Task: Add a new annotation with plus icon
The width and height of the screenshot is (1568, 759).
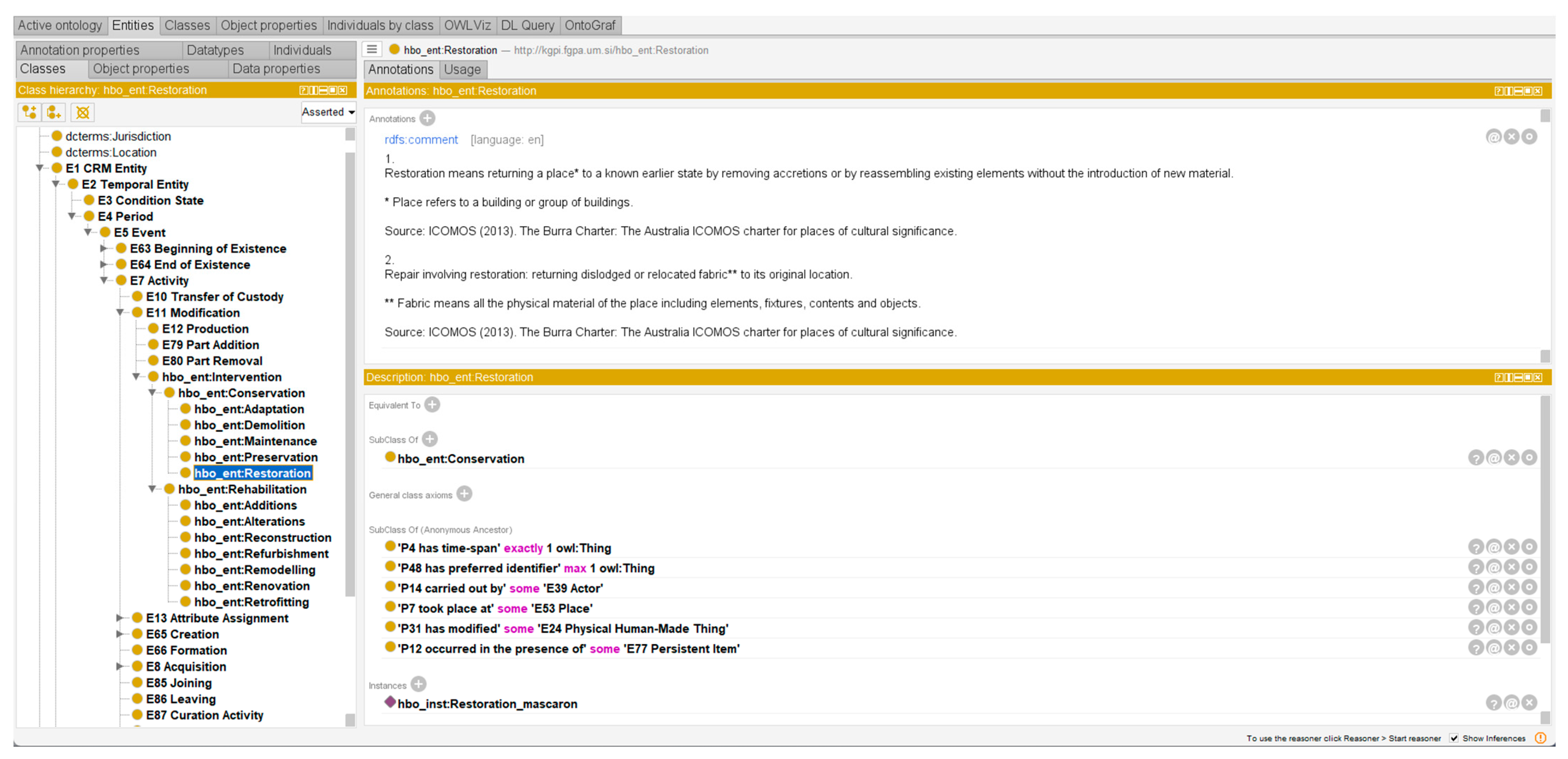Action: pyautogui.click(x=427, y=118)
